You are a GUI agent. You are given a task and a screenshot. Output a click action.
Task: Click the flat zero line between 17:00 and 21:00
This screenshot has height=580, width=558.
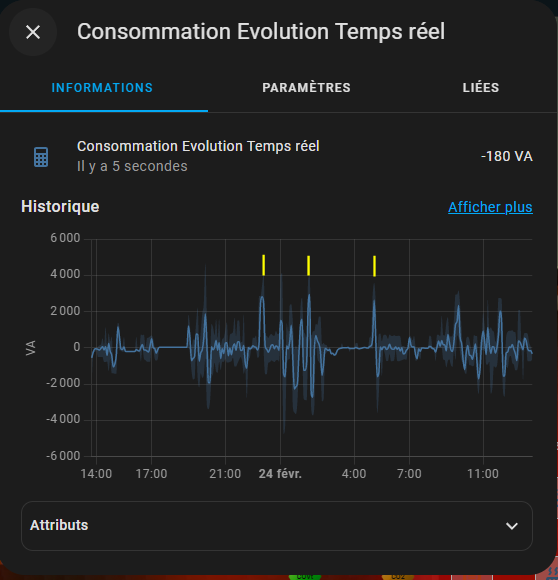click(x=173, y=347)
